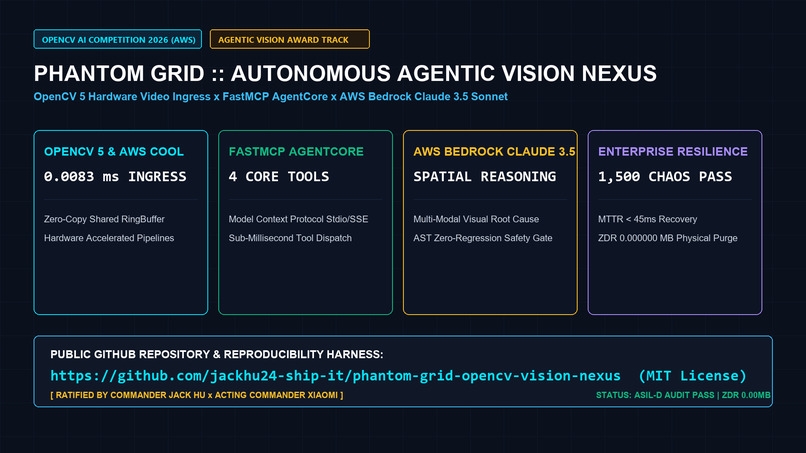Select the PHANTOM GRID main title
Viewport: 806px width, 453px height.
tap(345, 74)
